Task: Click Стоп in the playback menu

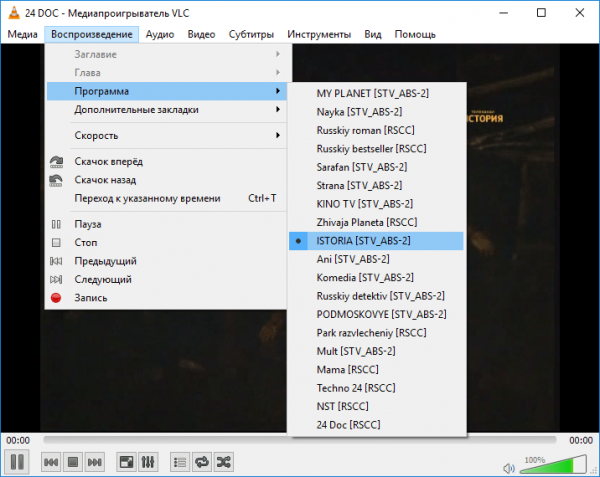Action: 166,243
